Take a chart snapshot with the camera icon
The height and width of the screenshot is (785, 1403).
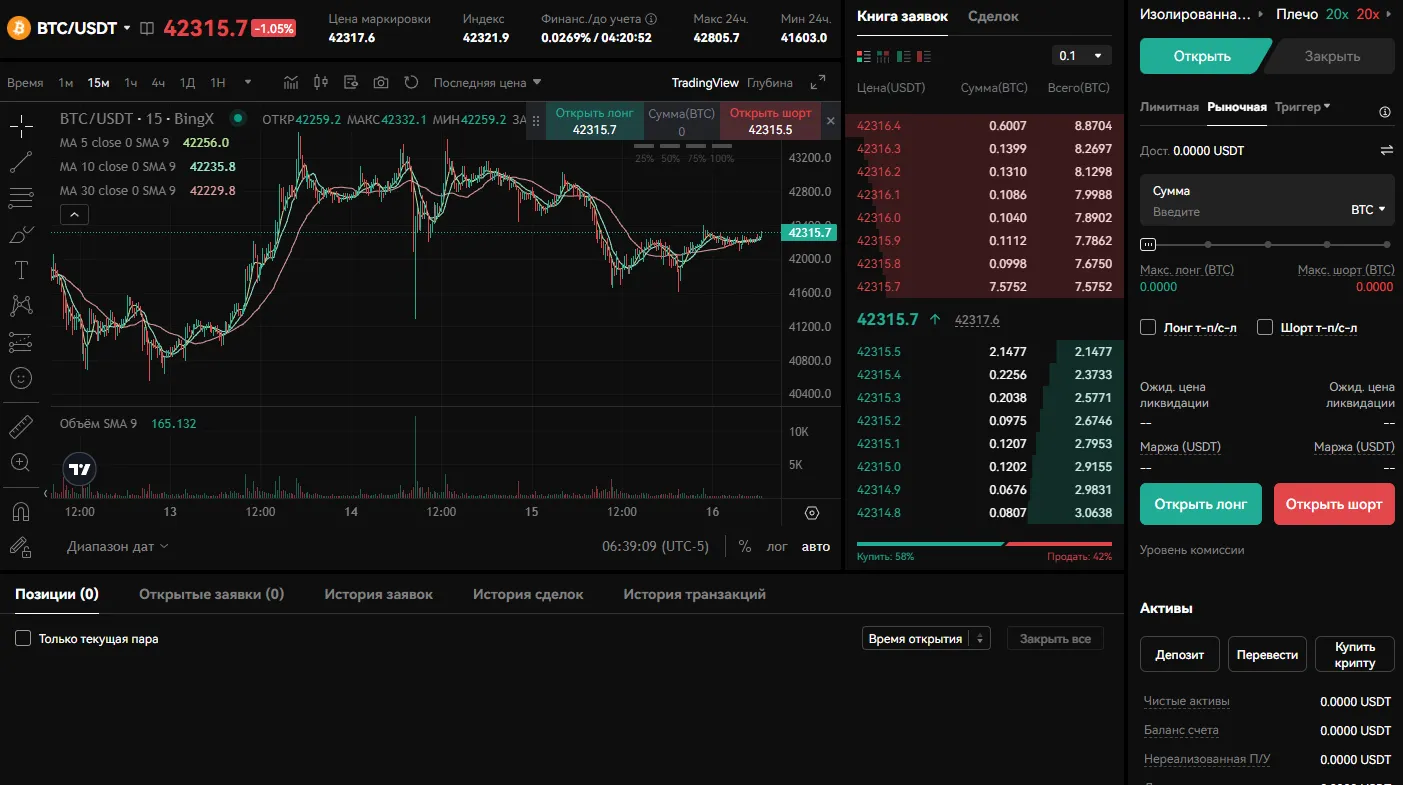(380, 82)
